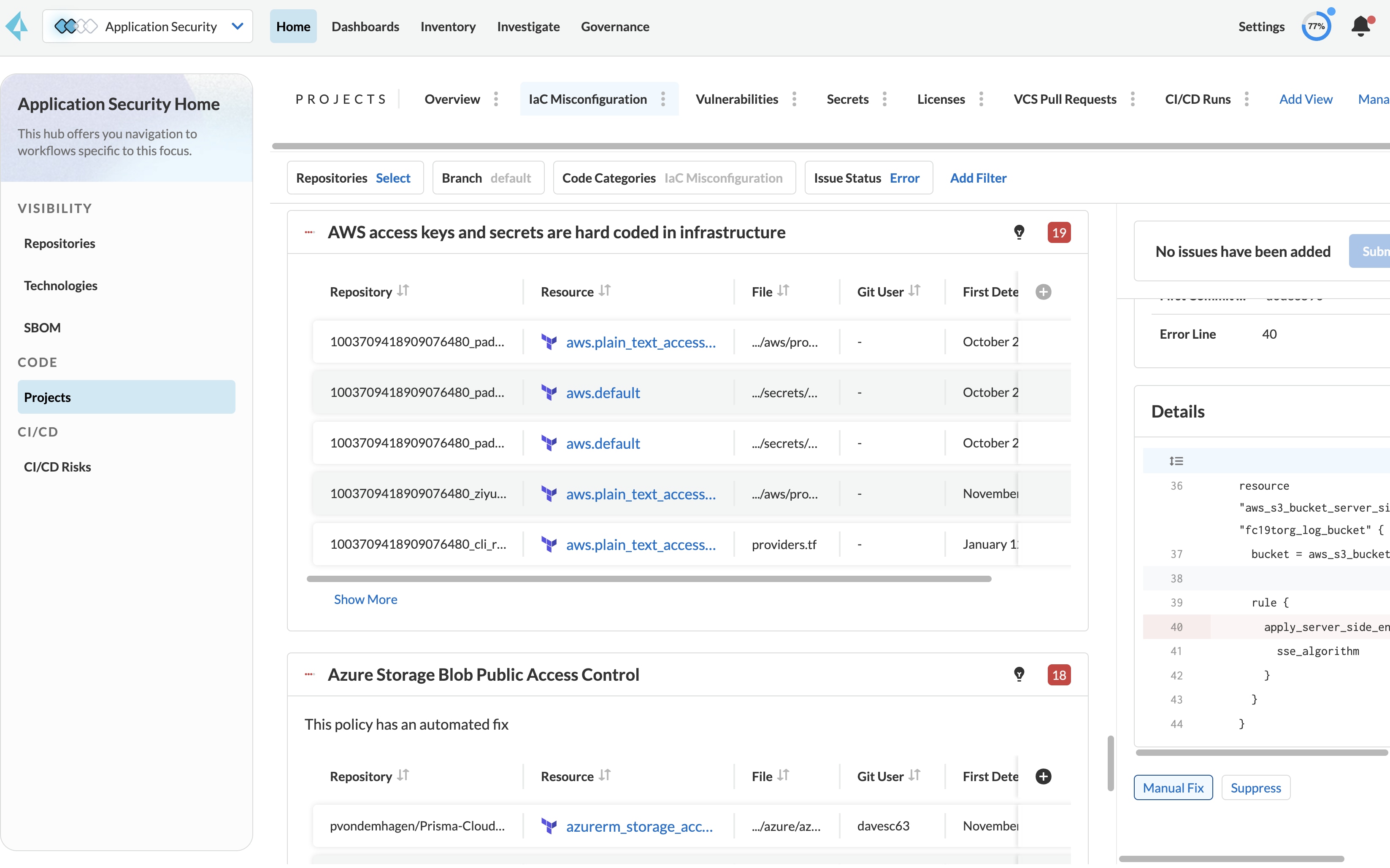
Task: Switch to the Vulnerabilities tab
Action: [x=736, y=99]
